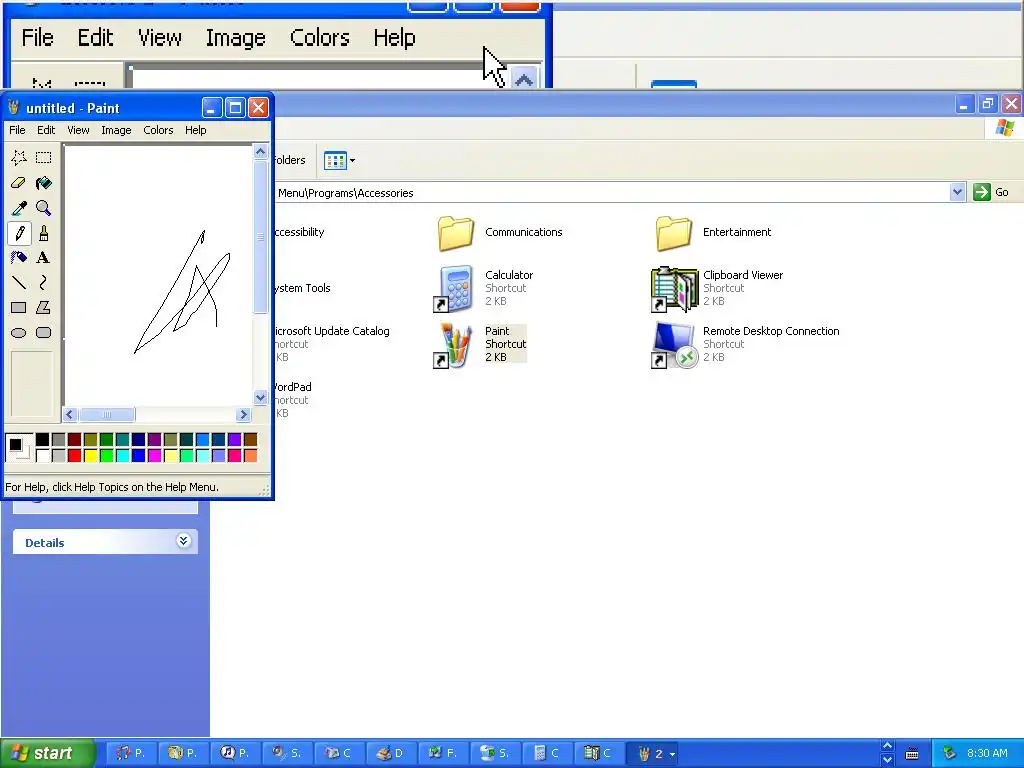Open the Communications folder

456,233
